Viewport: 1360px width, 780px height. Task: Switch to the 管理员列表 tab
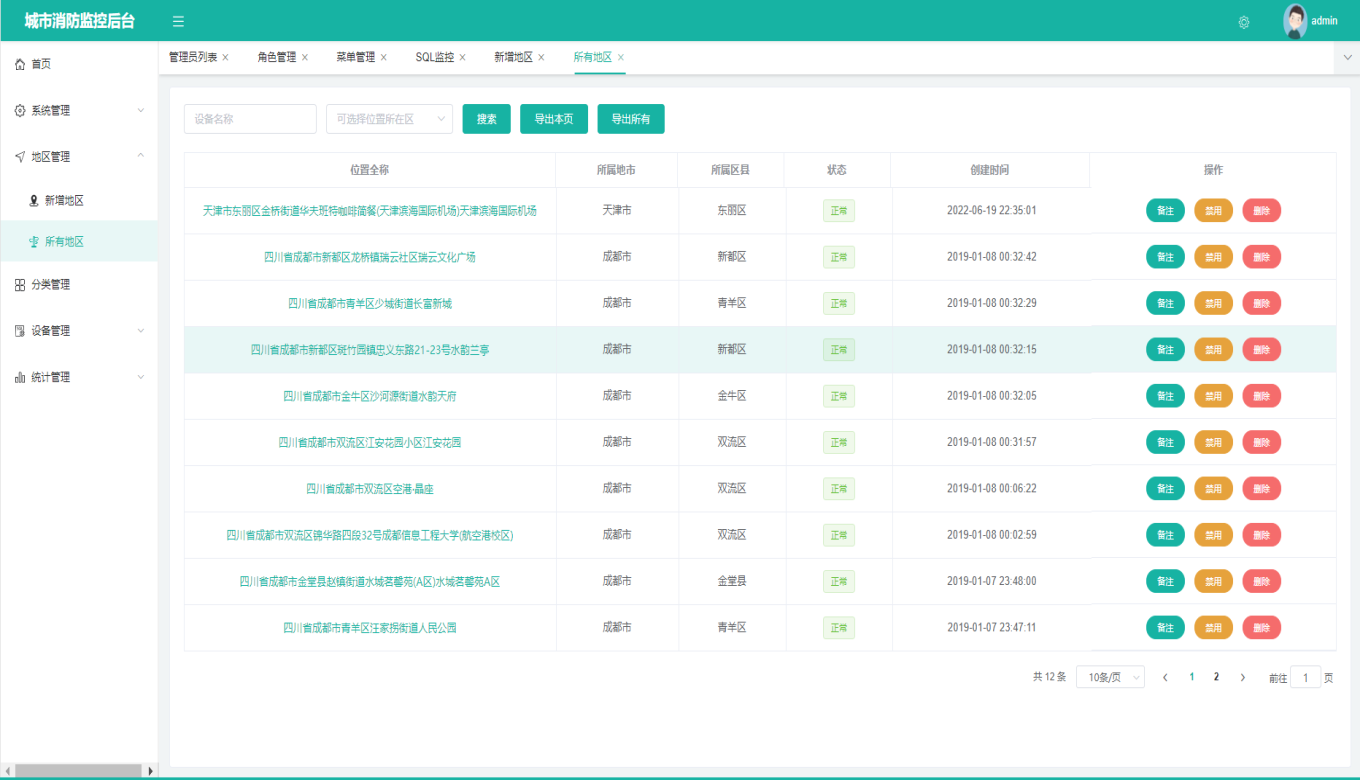tap(192, 57)
